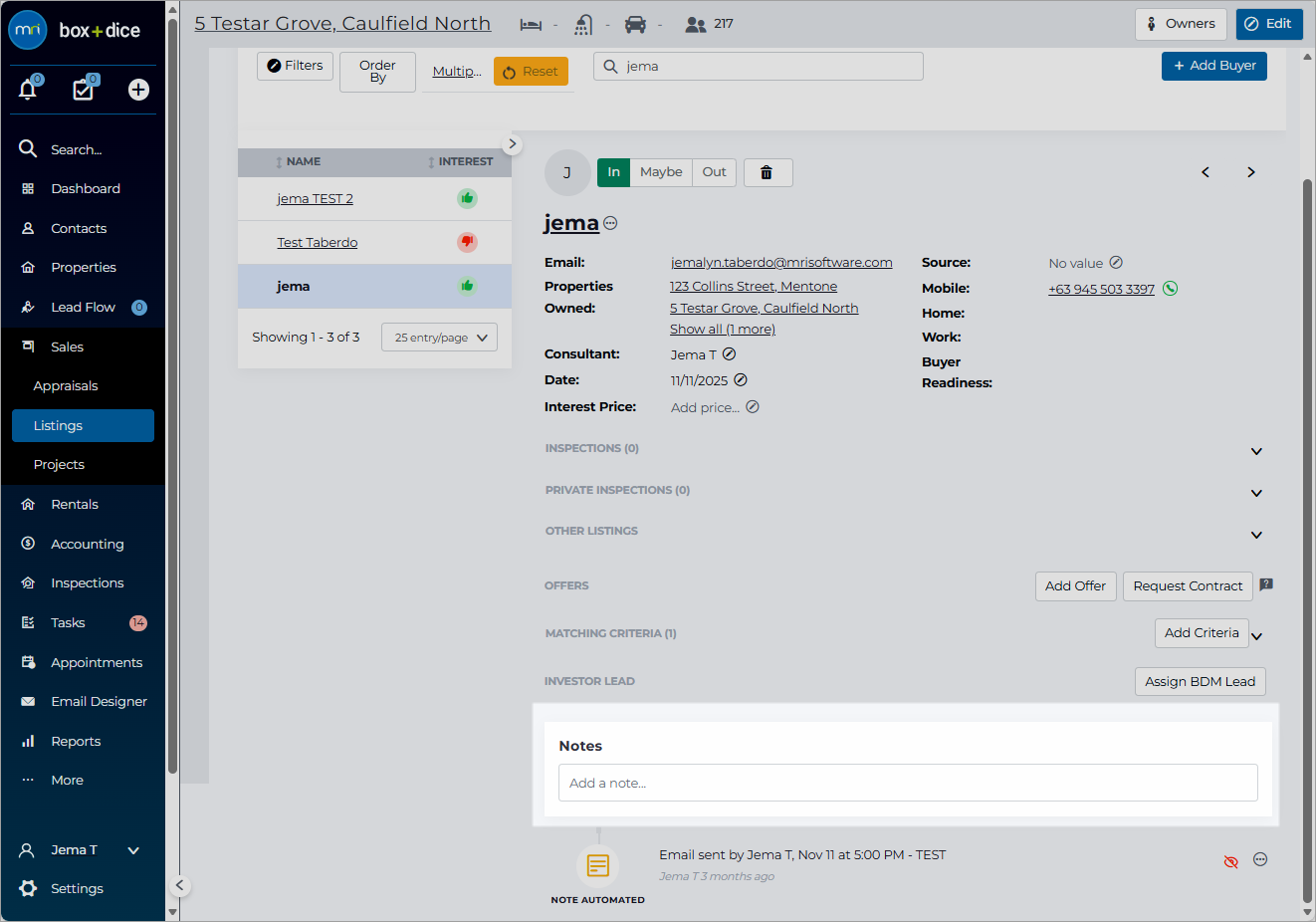
Task: Open Appraisals under Sales
Action: pyautogui.click(x=66, y=385)
